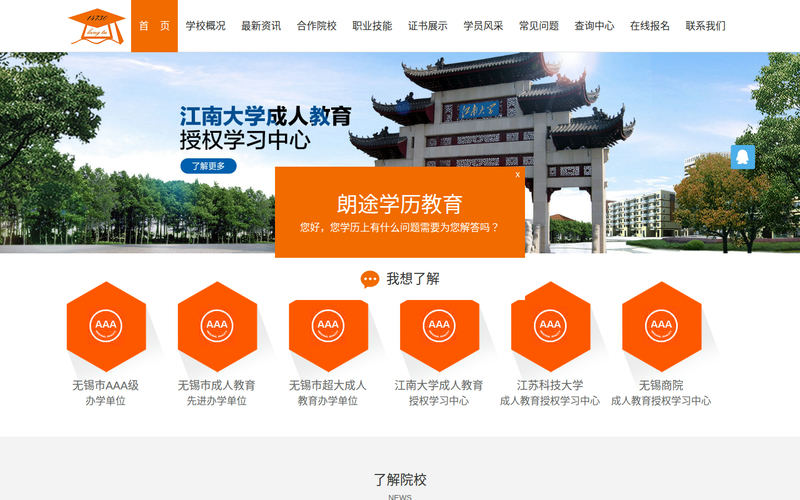Image resolution: width=800 pixels, height=500 pixels.
Task: Open the 合作院校 menu item
Action: tap(317, 26)
